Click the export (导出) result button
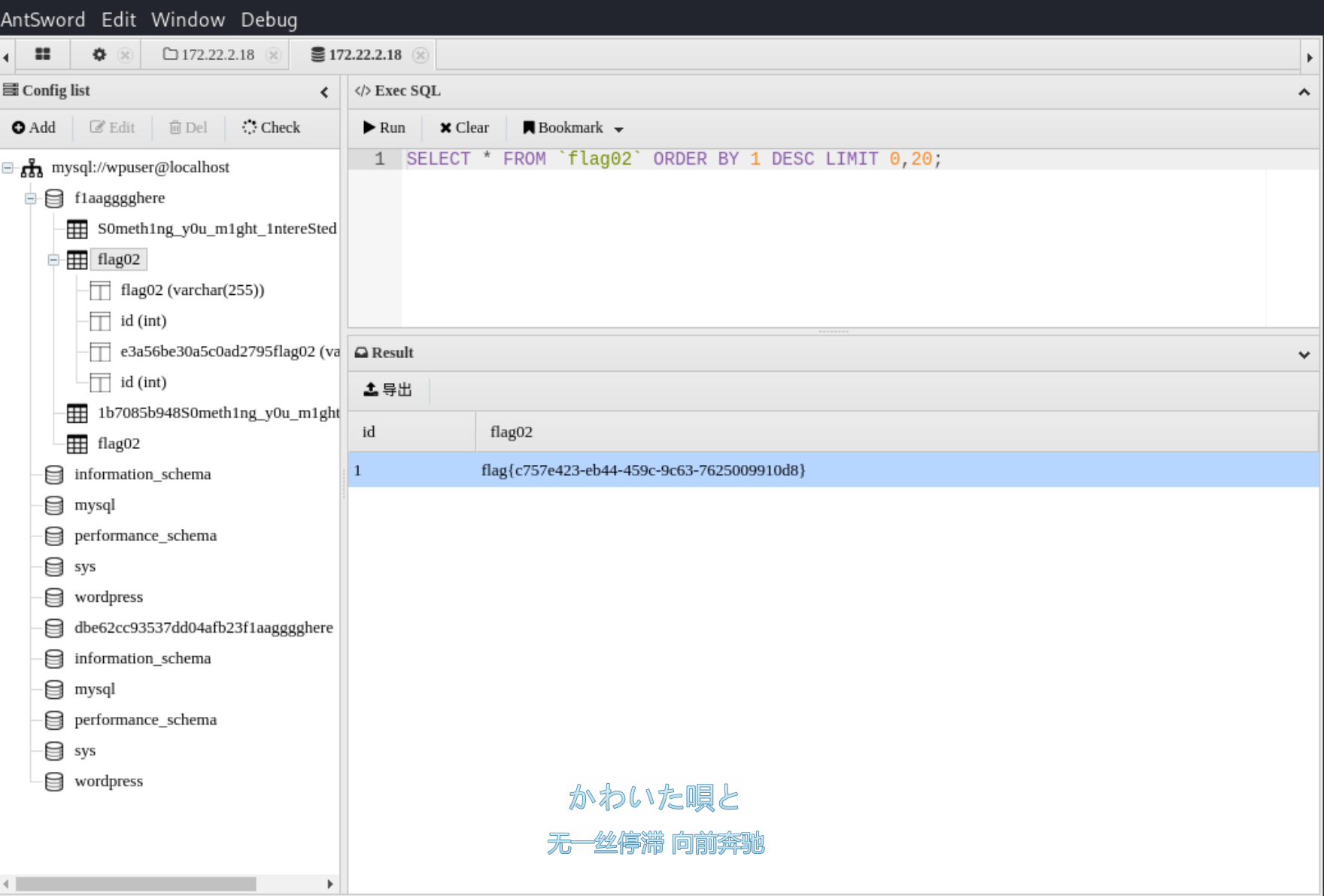This screenshot has width=1324, height=896. [388, 390]
